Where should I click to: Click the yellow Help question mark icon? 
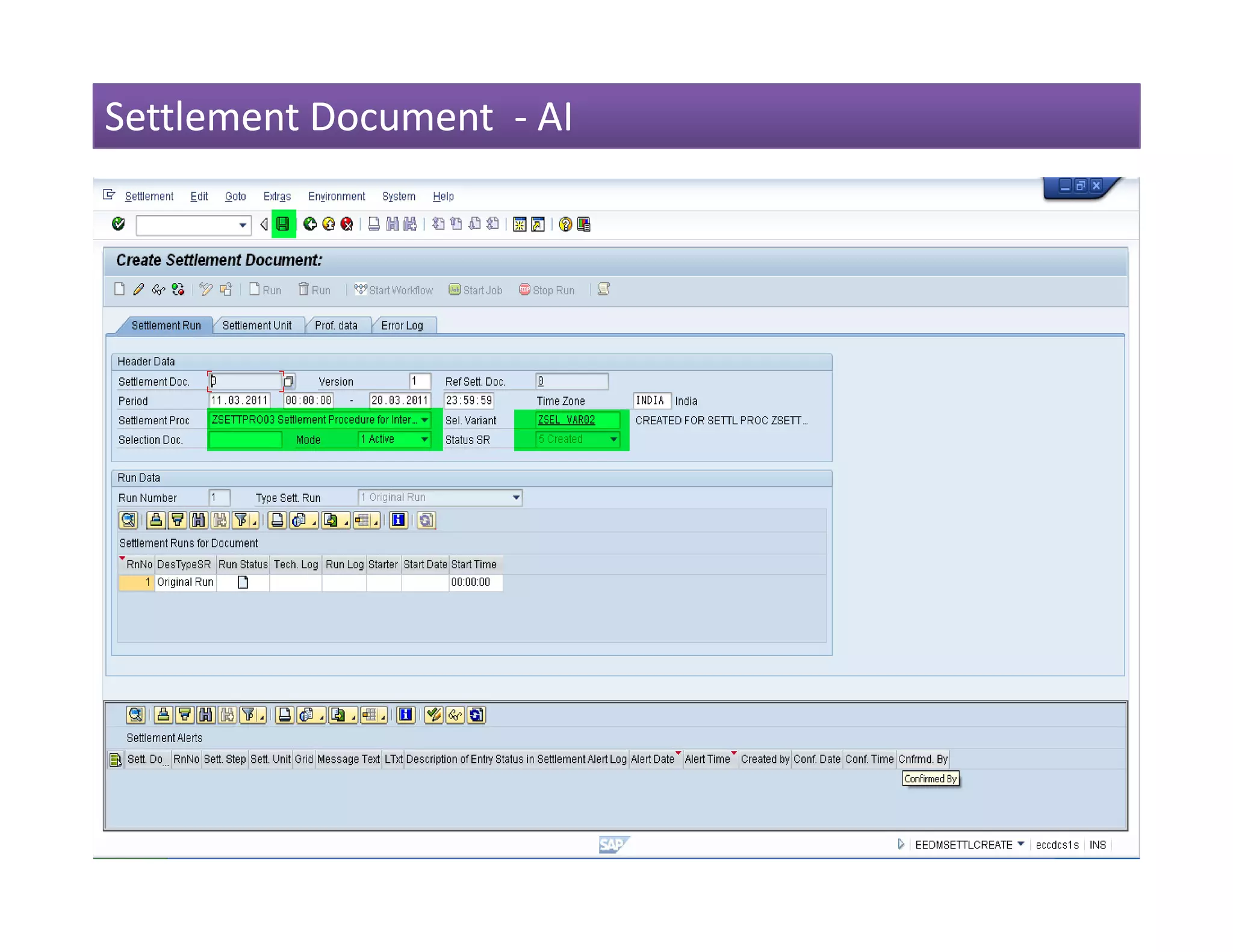pyautogui.click(x=565, y=224)
